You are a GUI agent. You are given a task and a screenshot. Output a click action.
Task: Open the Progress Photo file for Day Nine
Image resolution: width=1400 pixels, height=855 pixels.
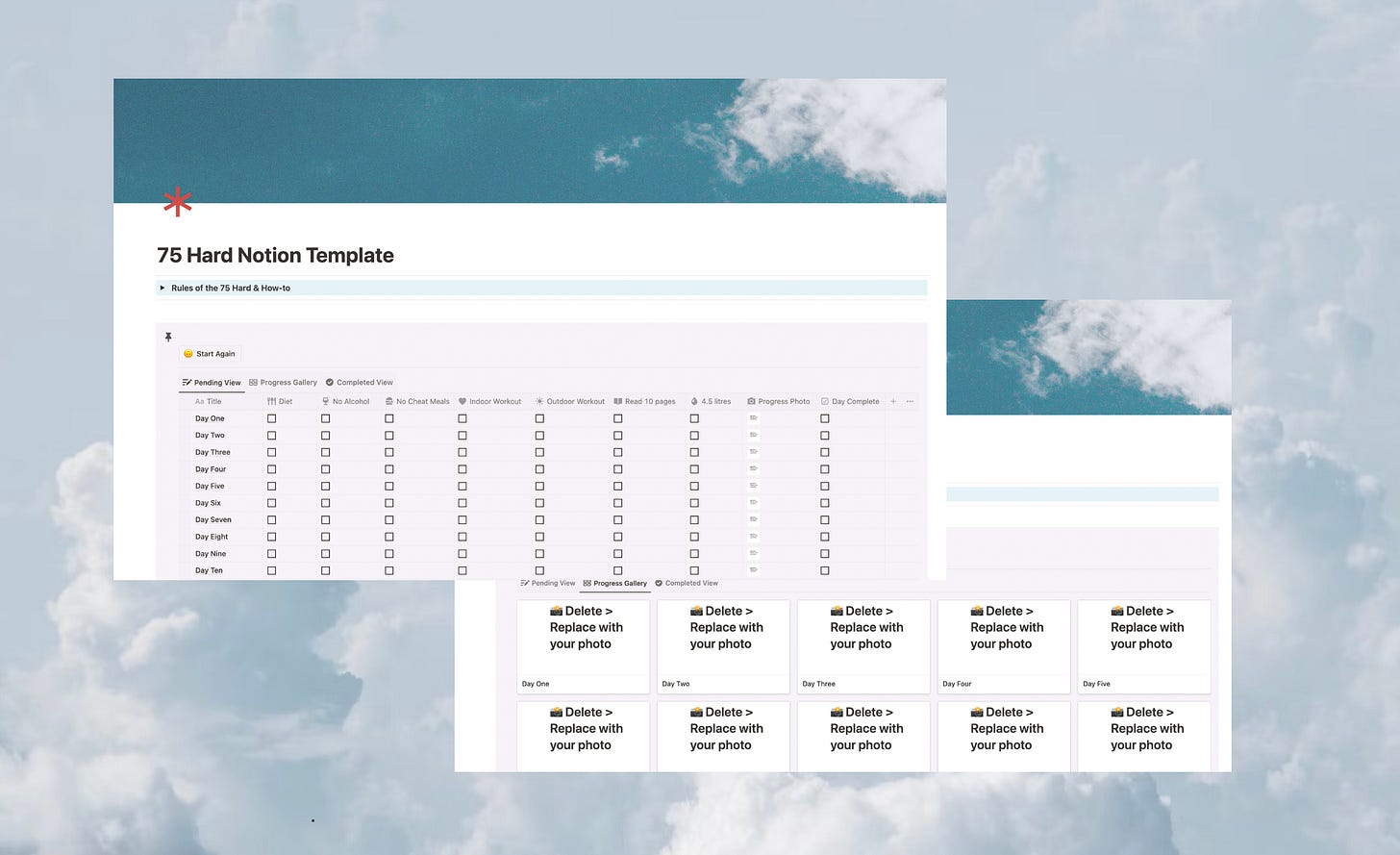tap(754, 554)
